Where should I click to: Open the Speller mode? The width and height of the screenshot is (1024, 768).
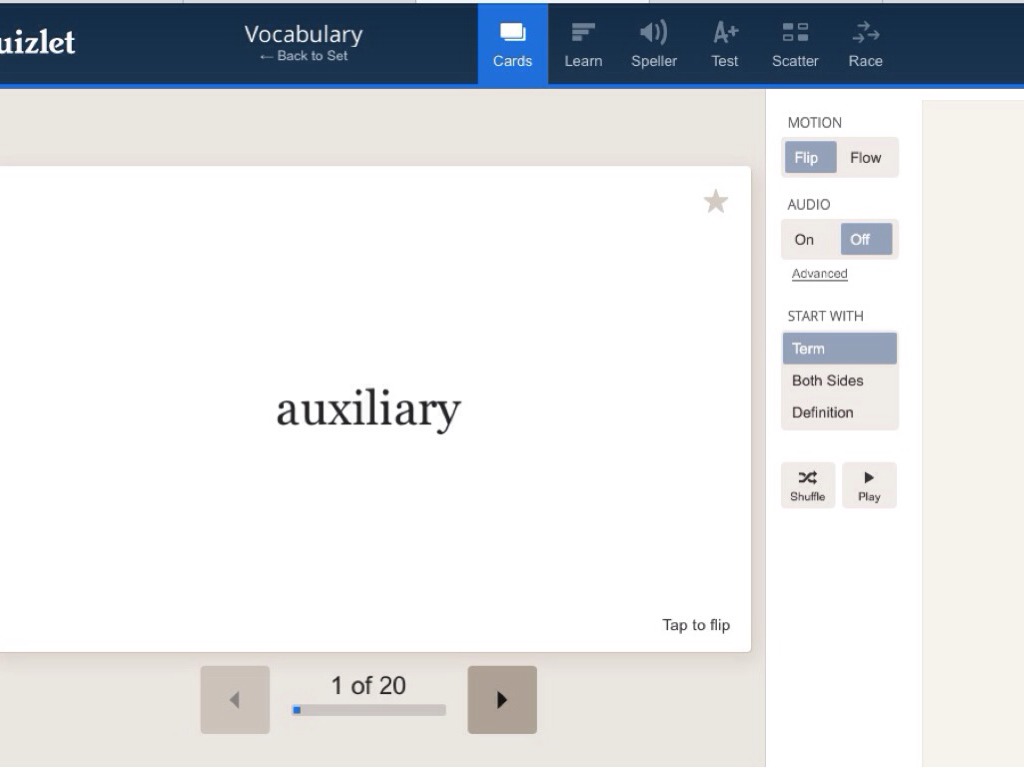point(653,45)
